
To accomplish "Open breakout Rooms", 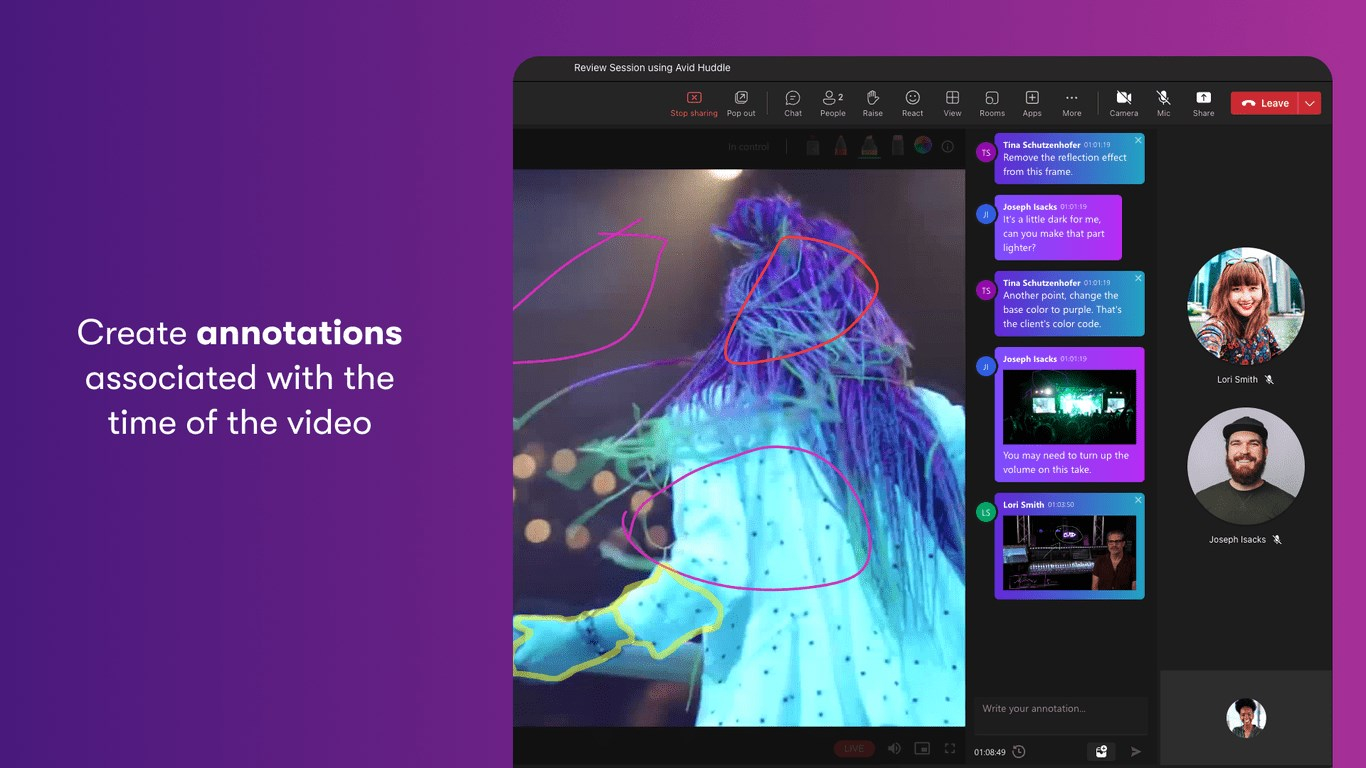I will tap(991, 103).
